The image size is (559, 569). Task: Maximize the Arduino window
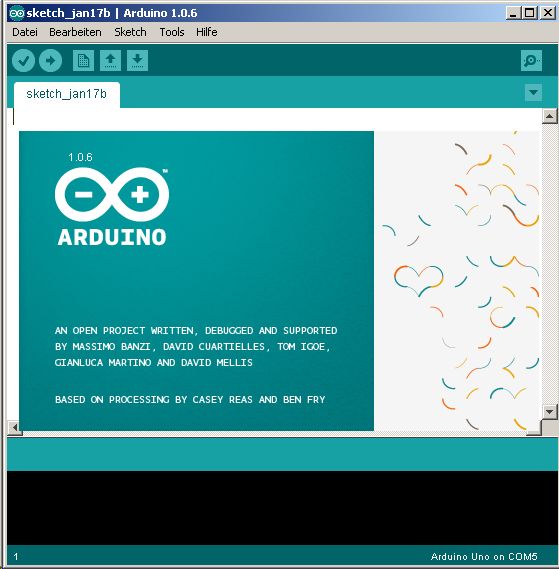(x=530, y=13)
